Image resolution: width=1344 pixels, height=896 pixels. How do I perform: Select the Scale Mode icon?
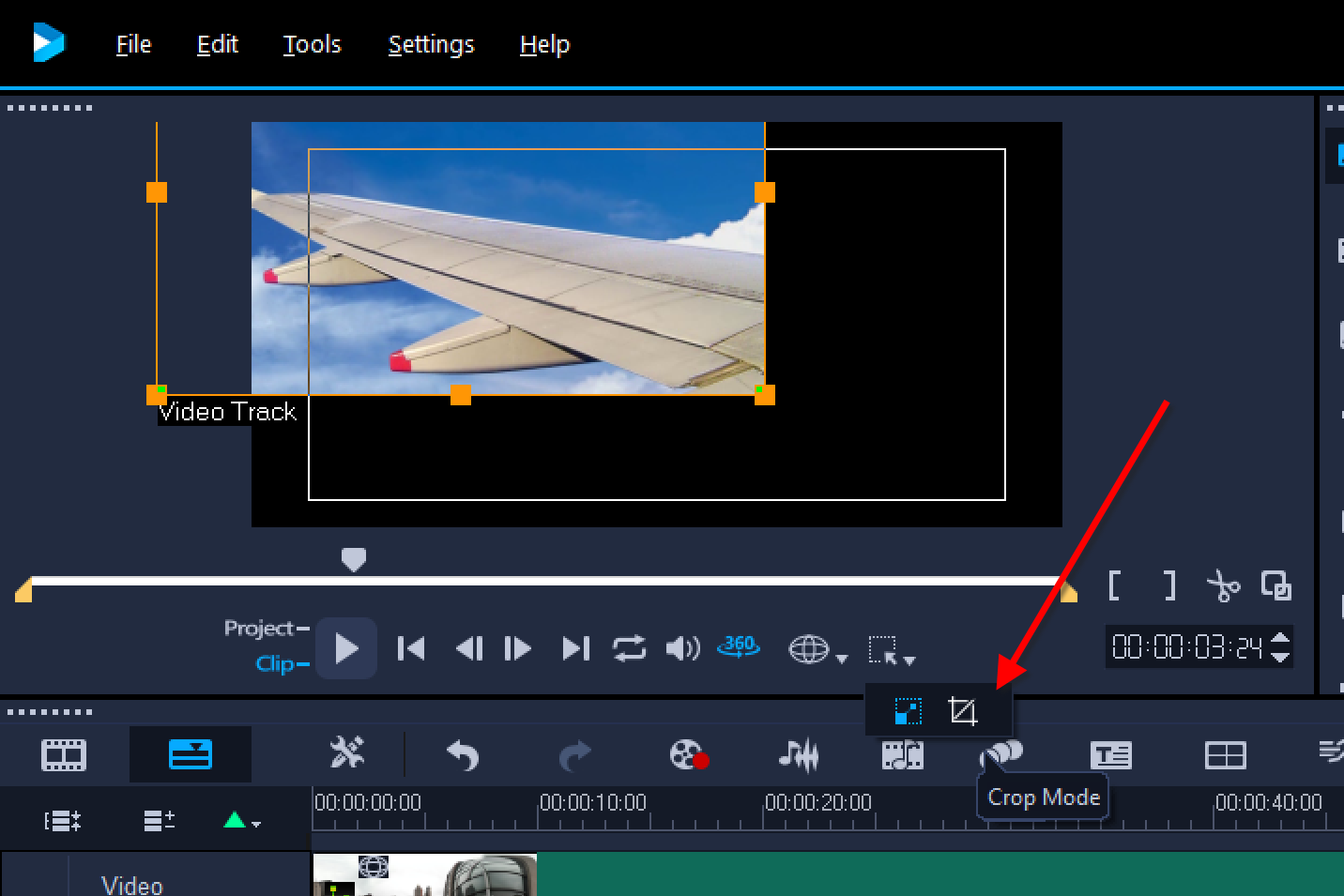(908, 711)
